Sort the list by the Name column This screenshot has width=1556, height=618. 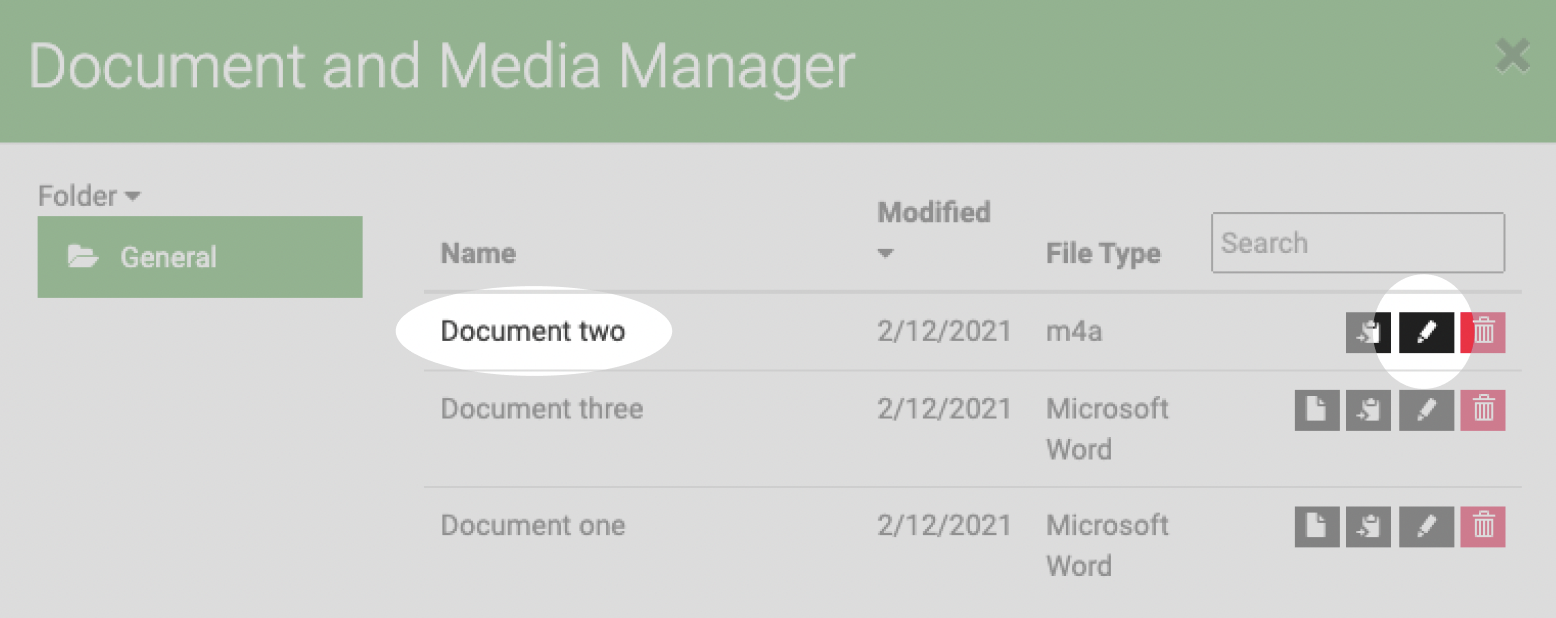(478, 253)
